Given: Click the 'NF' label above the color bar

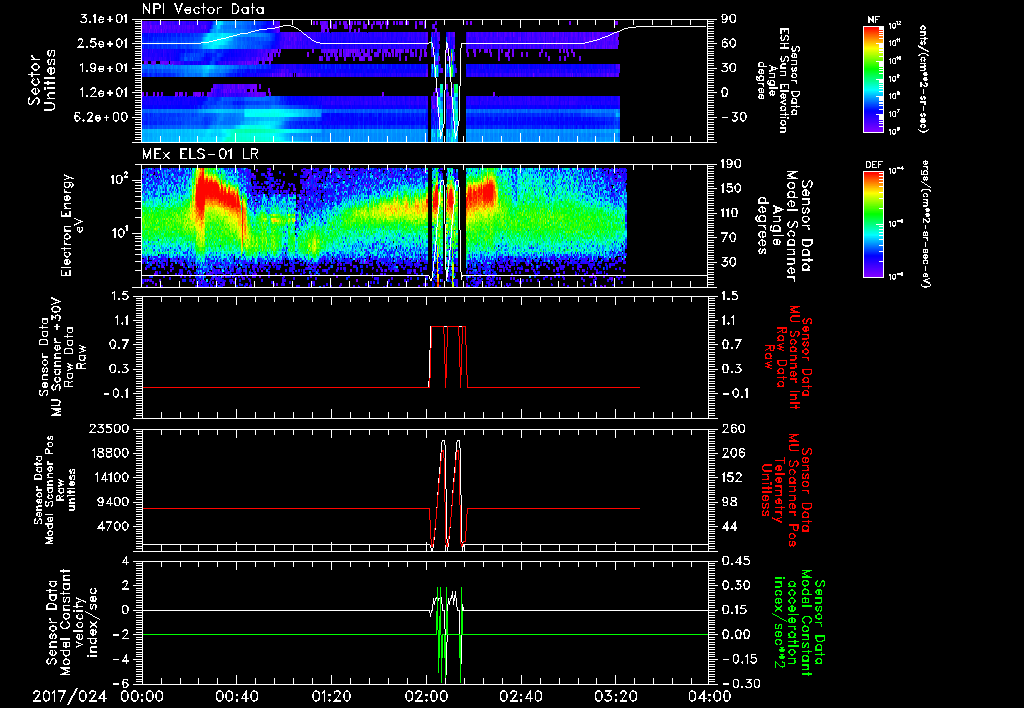Looking at the screenshot, I should pos(873,20).
